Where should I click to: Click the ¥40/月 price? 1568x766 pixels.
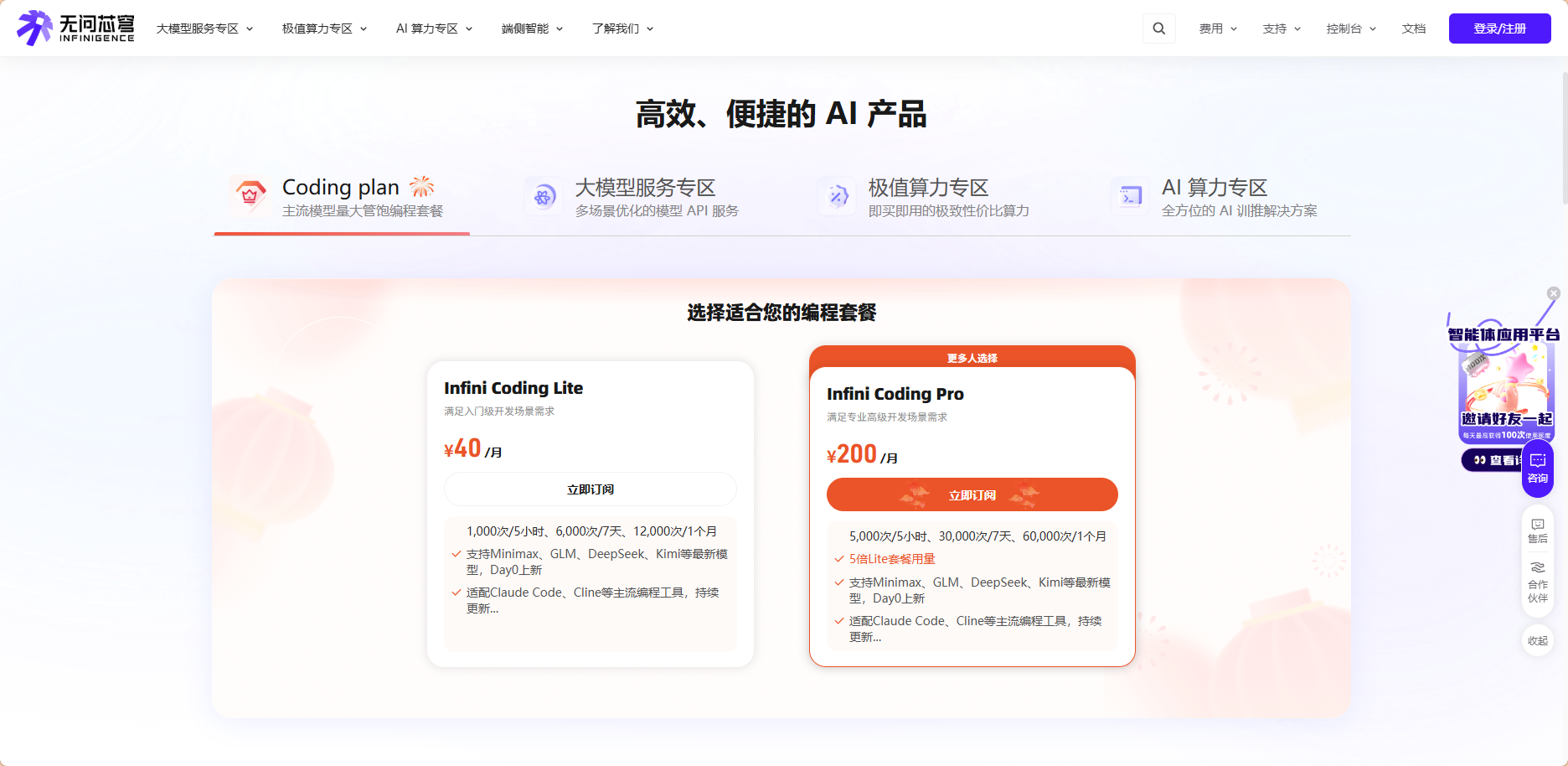473,449
